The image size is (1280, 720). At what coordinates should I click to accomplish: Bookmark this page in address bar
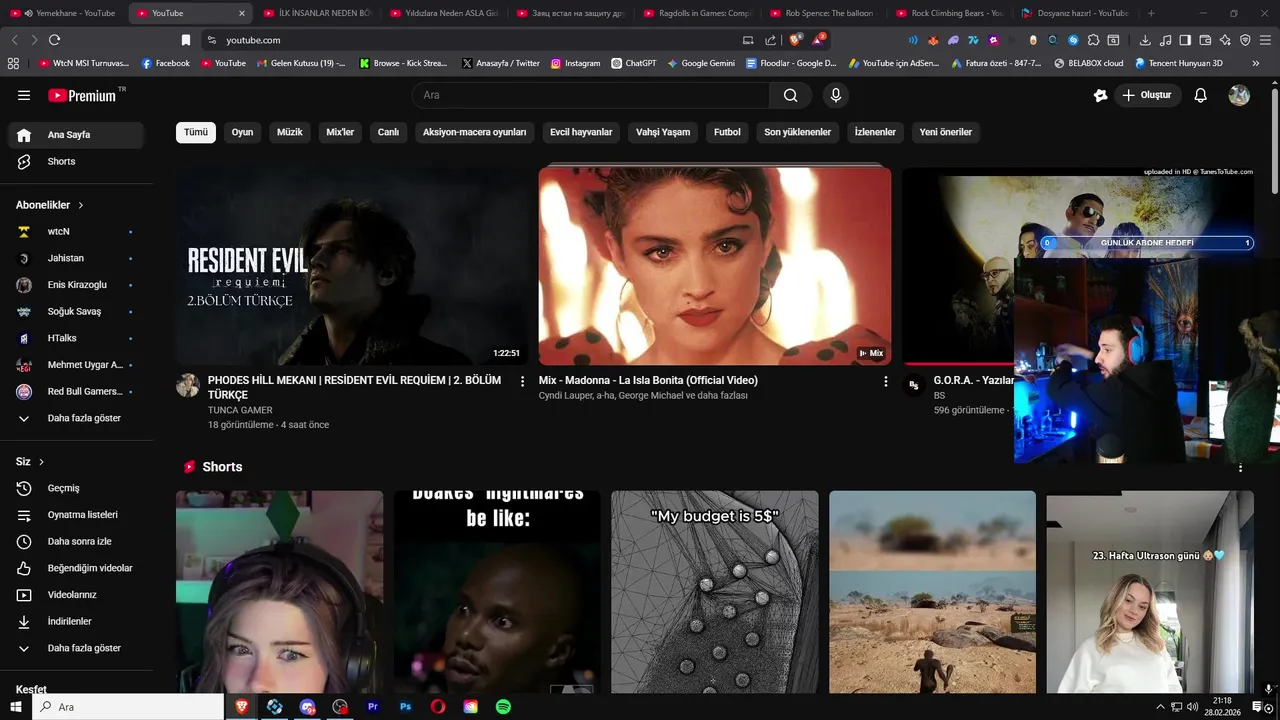point(185,40)
